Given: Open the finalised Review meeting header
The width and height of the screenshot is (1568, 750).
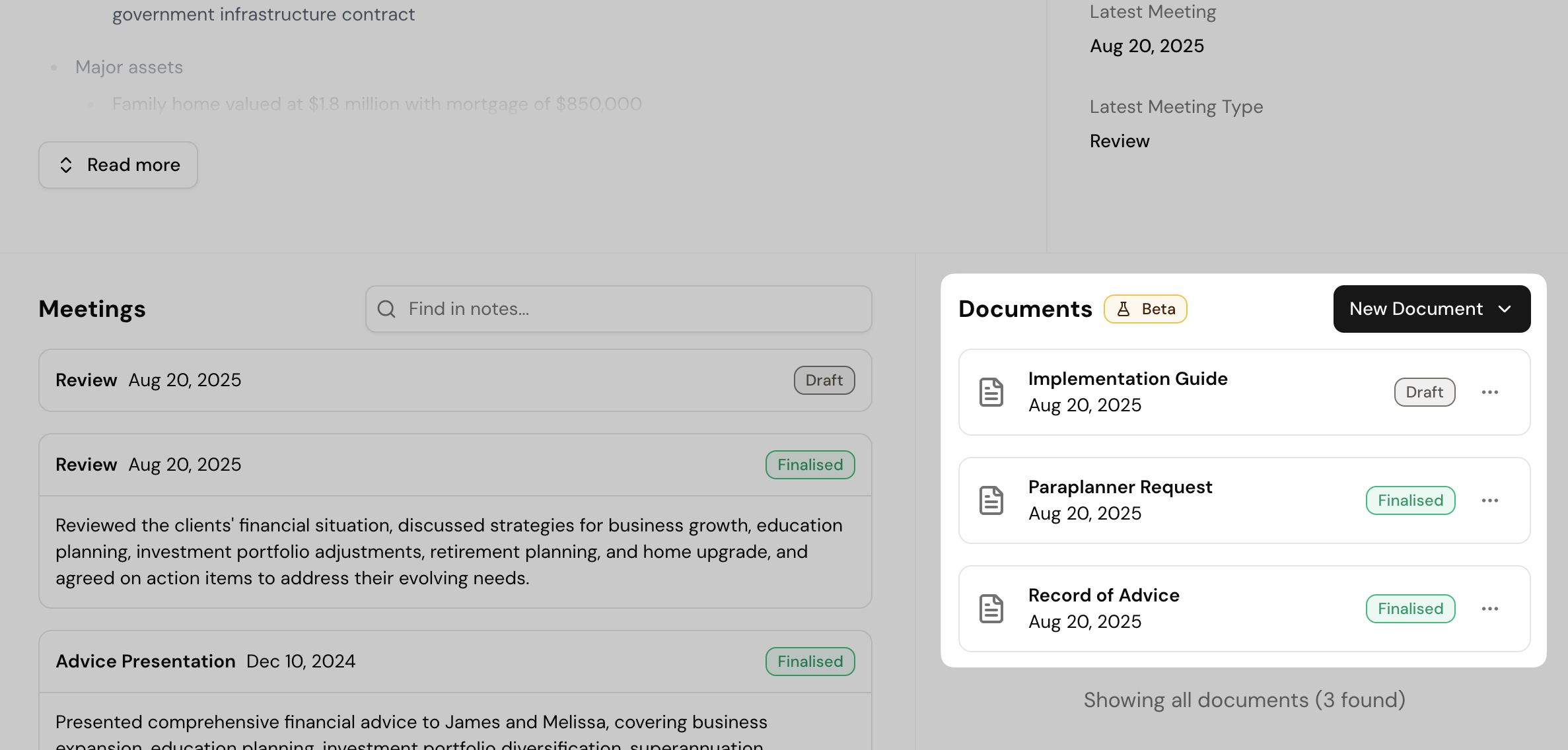Looking at the screenshot, I should [x=455, y=465].
